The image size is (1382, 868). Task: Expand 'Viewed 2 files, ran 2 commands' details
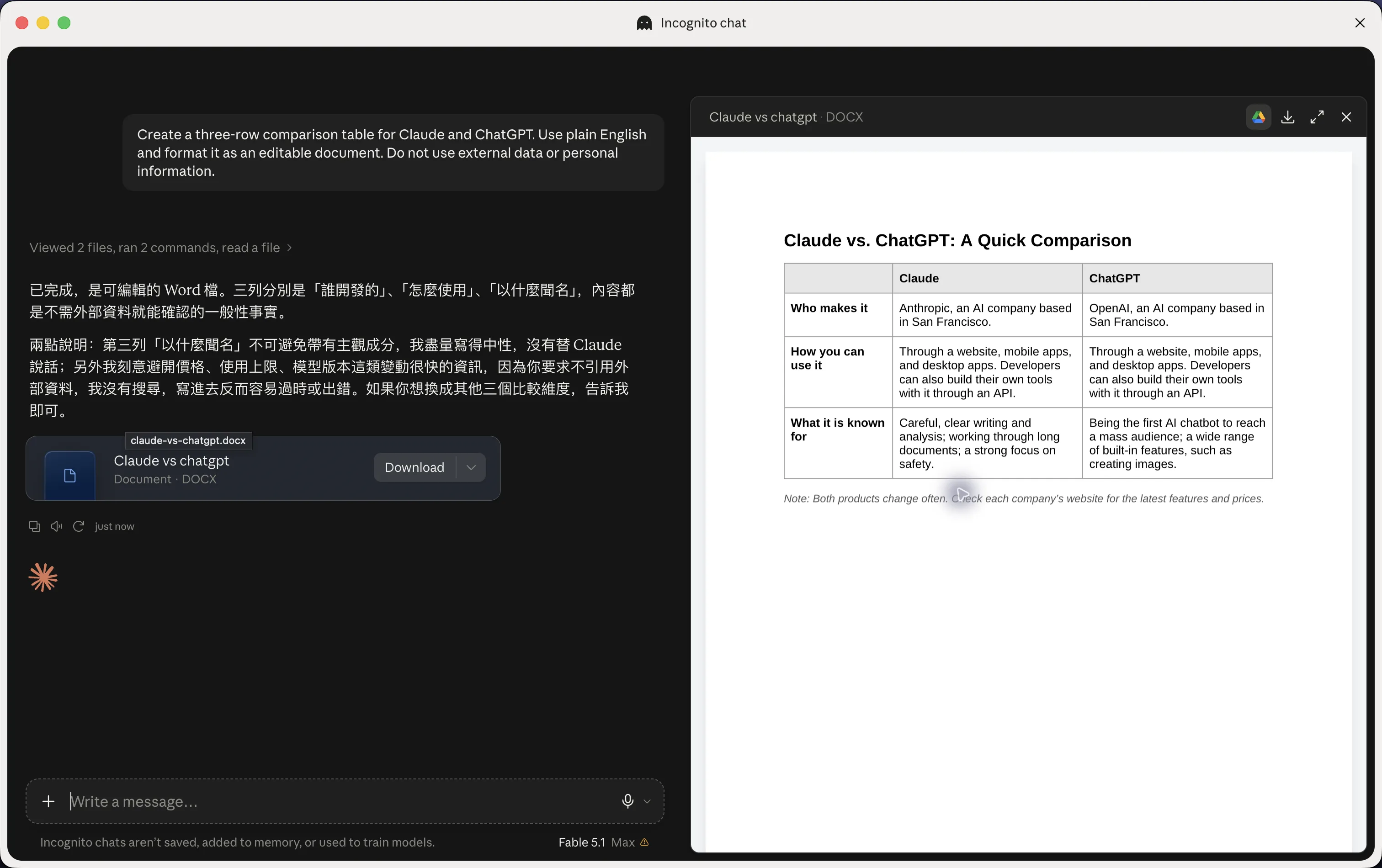click(x=161, y=248)
